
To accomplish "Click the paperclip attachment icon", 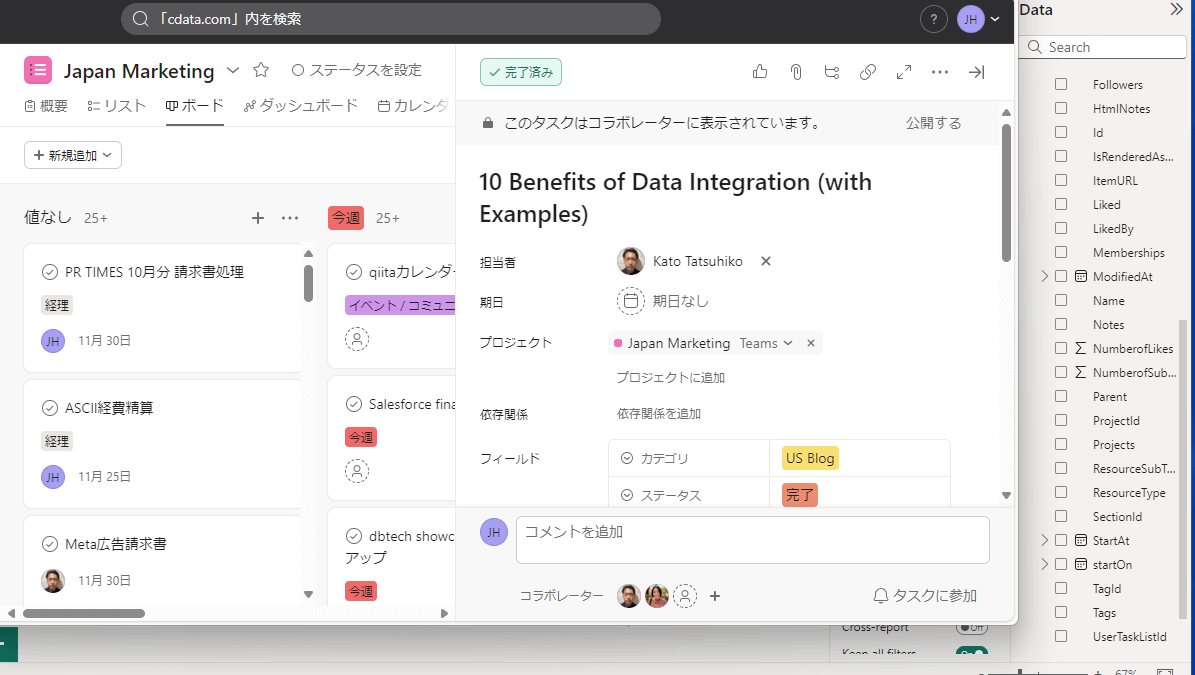I will click(x=796, y=72).
